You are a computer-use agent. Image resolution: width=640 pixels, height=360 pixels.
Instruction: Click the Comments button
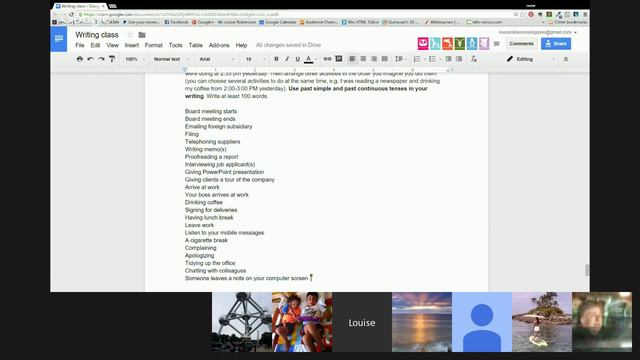point(521,44)
